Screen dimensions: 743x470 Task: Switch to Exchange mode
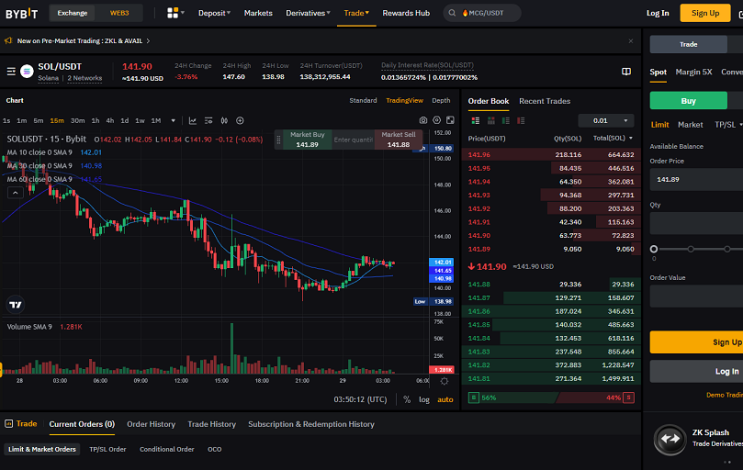point(72,13)
